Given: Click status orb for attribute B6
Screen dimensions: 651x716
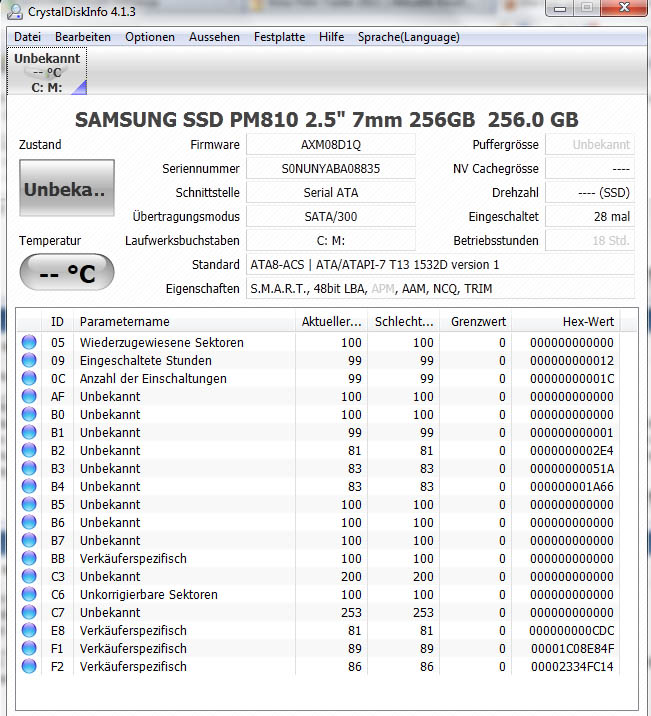Looking at the screenshot, I should [29, 522].
